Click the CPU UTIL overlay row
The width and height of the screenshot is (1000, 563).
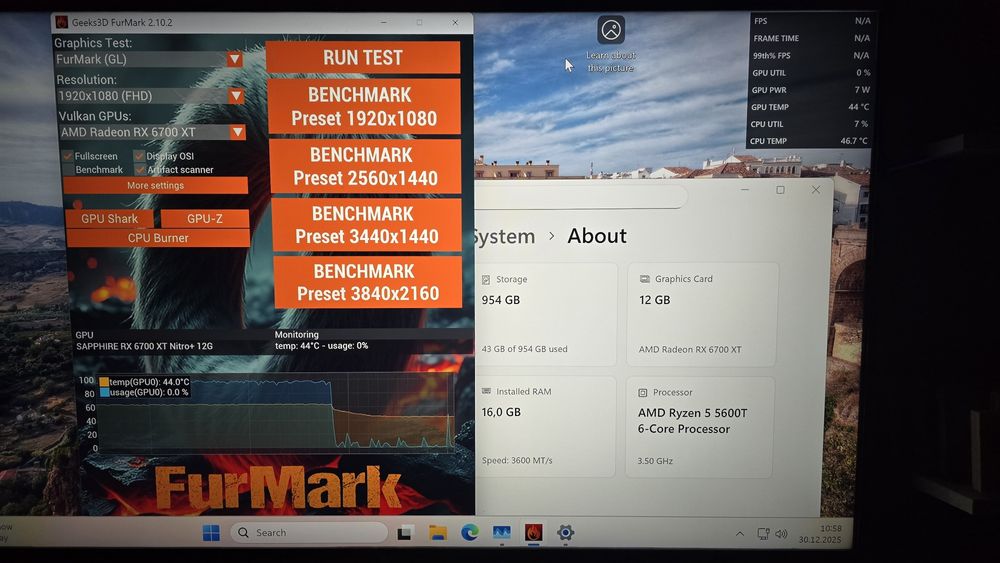tap(809, 124)
